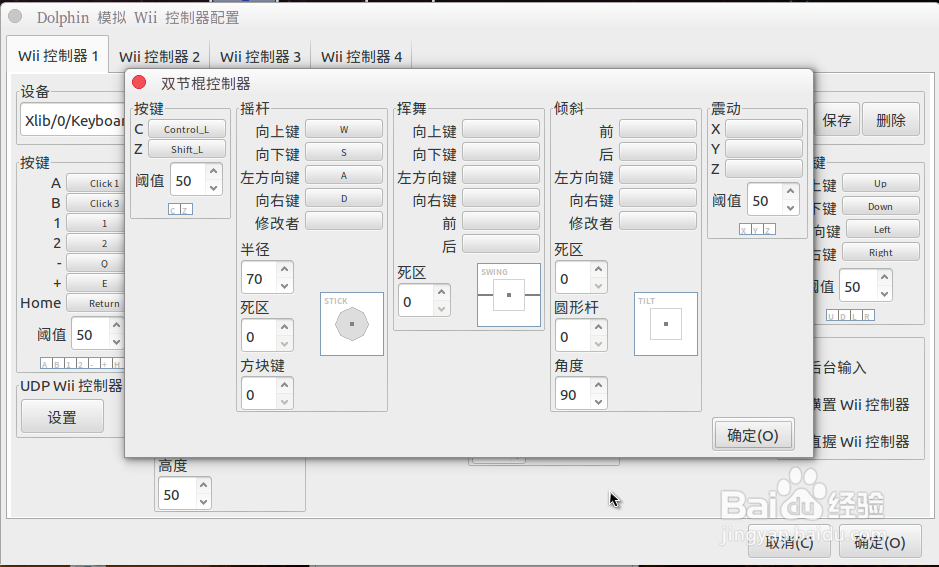
Task: Click the D-pad Up mapping button
Action: tap(880, 183)
